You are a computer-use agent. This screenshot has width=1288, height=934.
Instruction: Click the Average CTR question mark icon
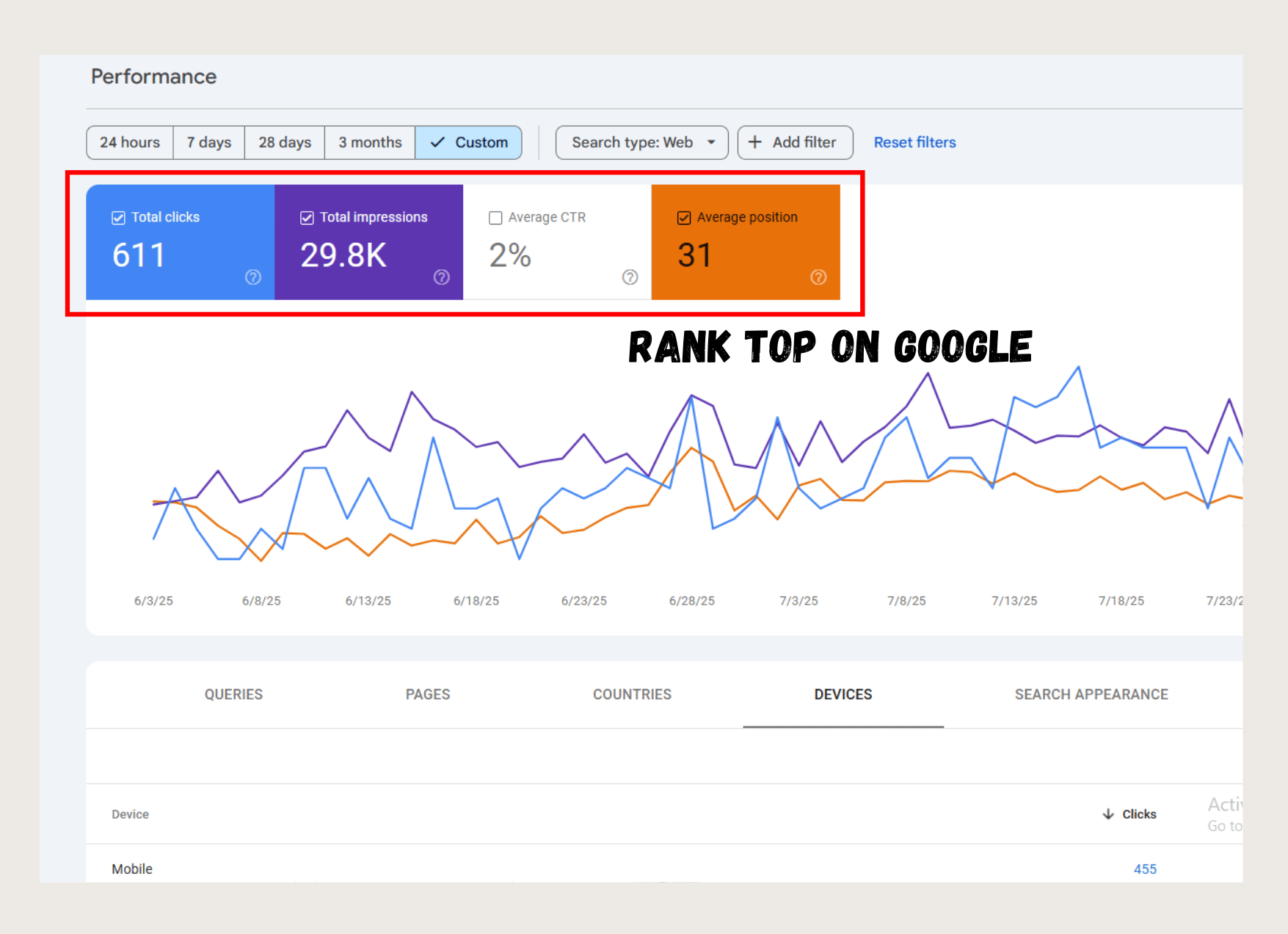(630, 277)
